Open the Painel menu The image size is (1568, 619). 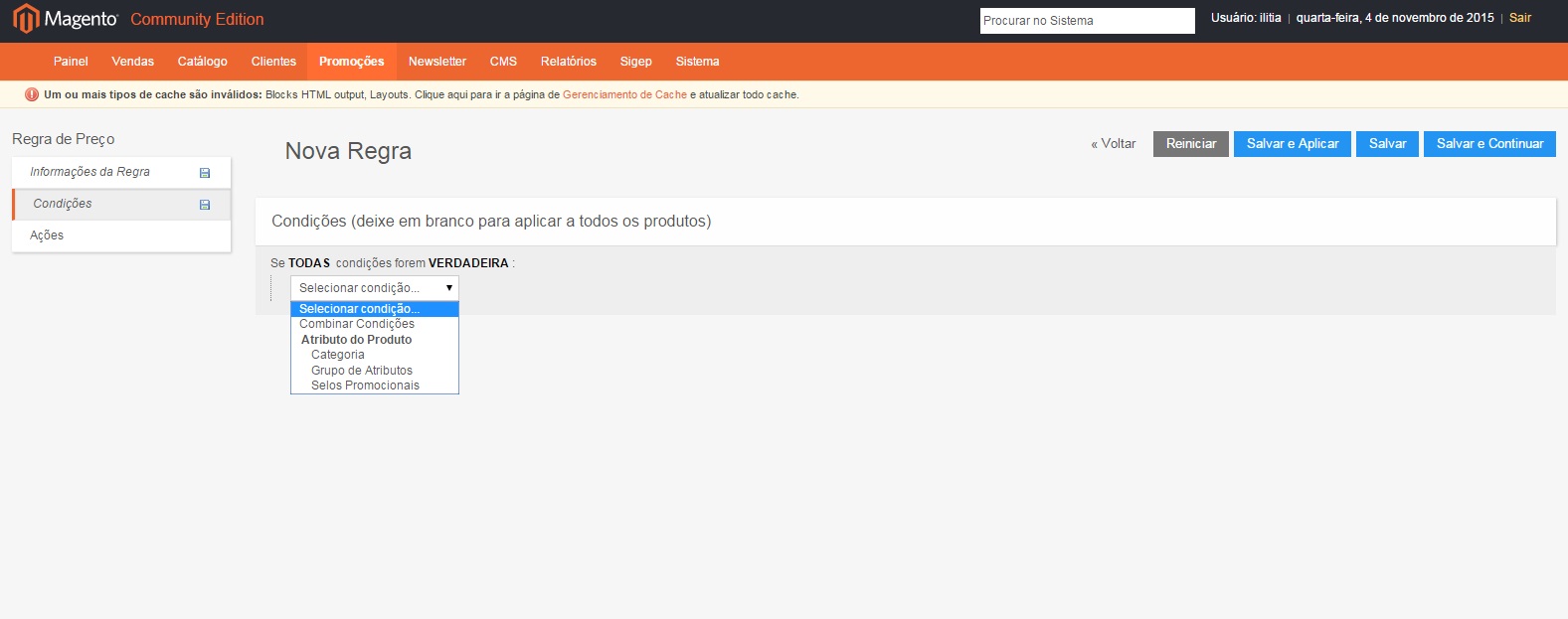click(x=71, y=62)
